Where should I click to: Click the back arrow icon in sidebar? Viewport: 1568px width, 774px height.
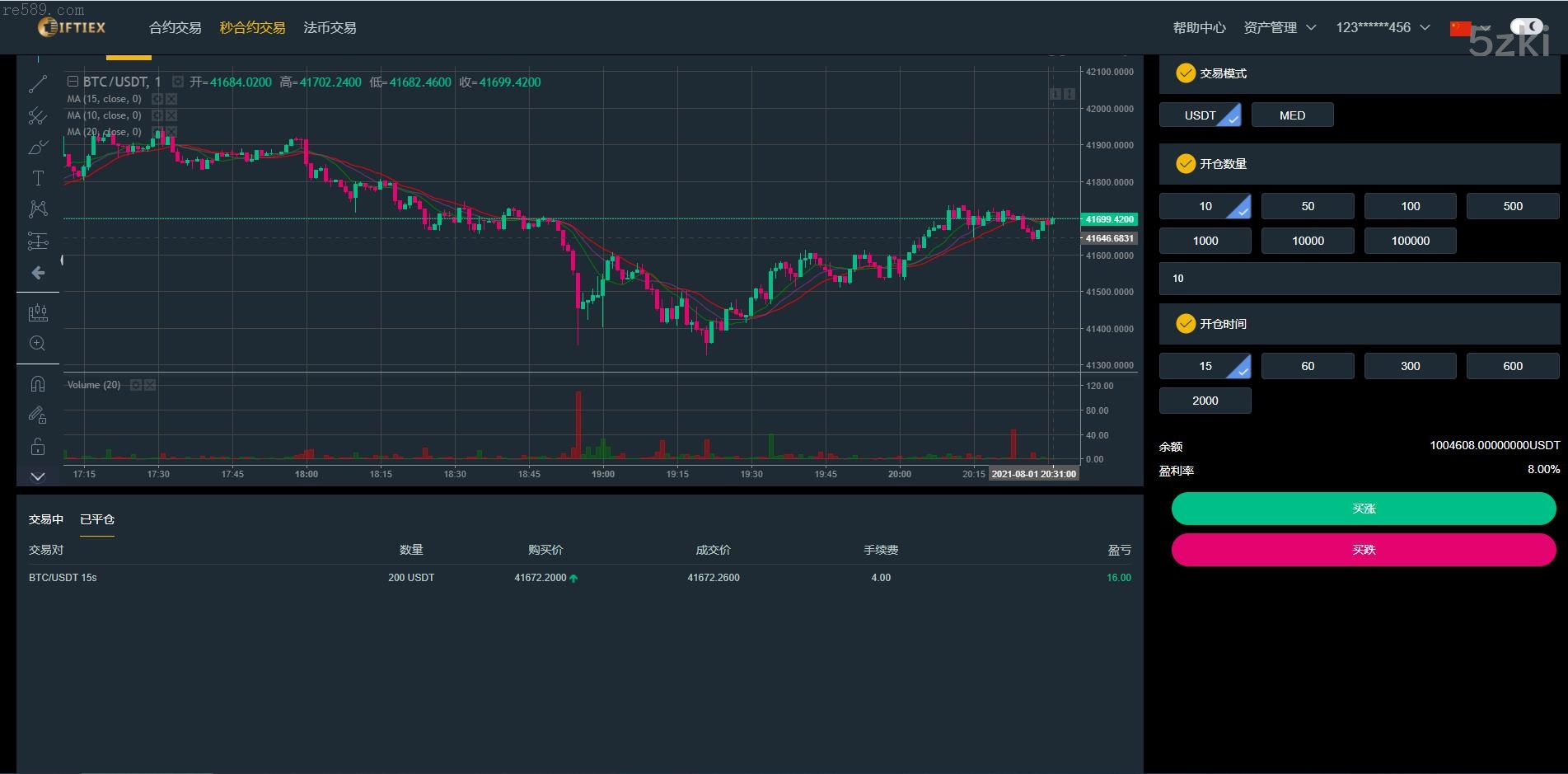point(38,273)
